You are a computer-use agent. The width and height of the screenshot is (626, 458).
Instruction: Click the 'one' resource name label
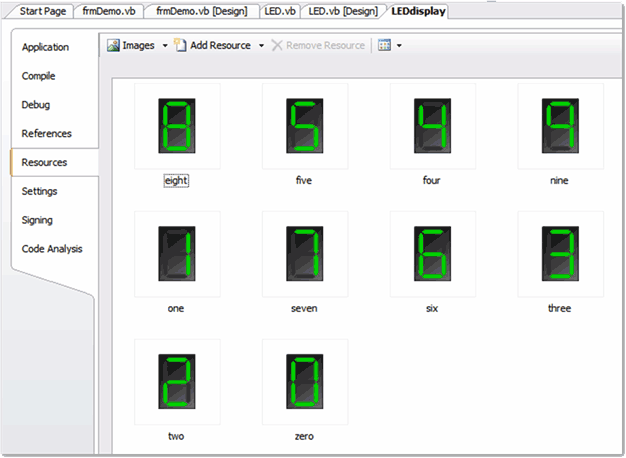click(x=176, y=308)
